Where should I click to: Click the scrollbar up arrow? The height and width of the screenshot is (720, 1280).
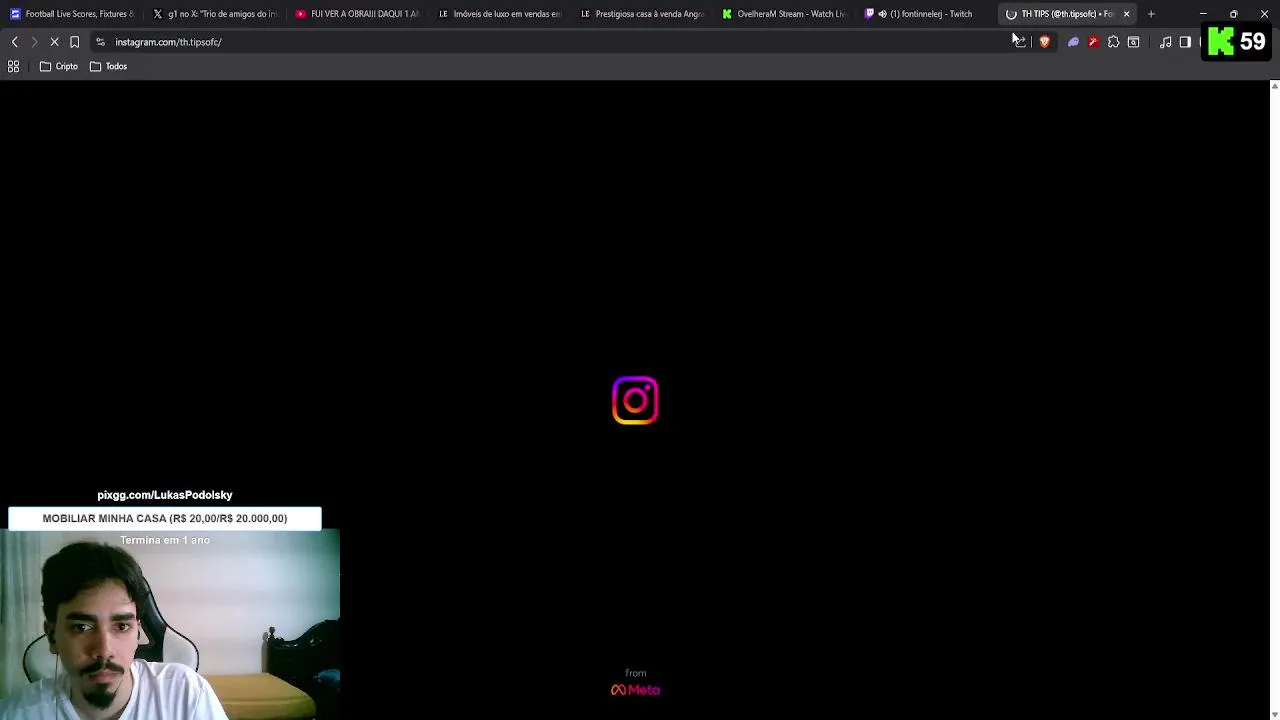[x=1274, y=86]
